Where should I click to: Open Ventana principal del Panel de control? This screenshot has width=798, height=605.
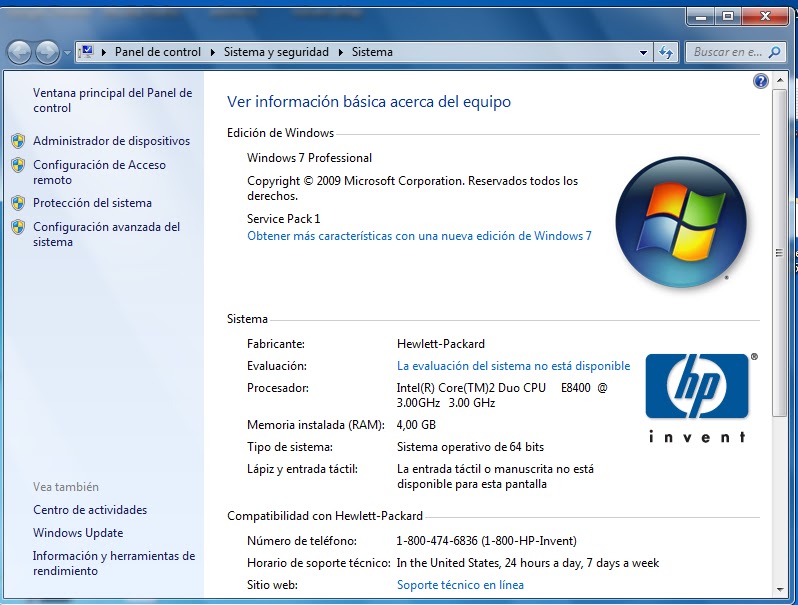coord(112,100)
